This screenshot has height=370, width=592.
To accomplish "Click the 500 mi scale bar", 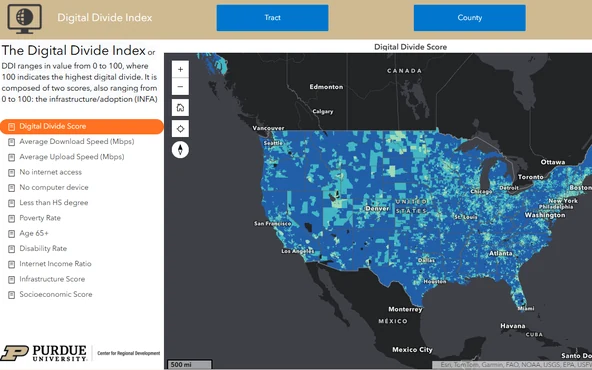I will (190, 364).
